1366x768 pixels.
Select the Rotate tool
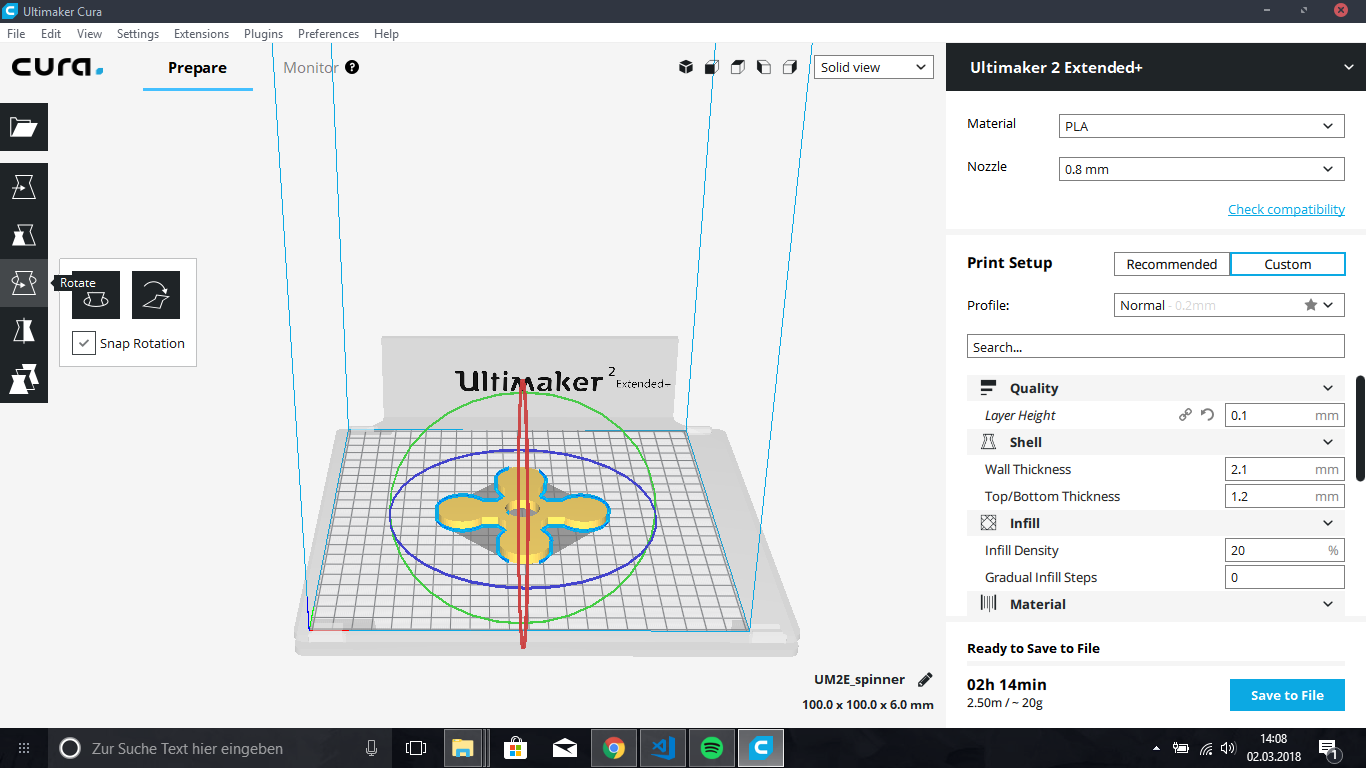tap(24, 283)
